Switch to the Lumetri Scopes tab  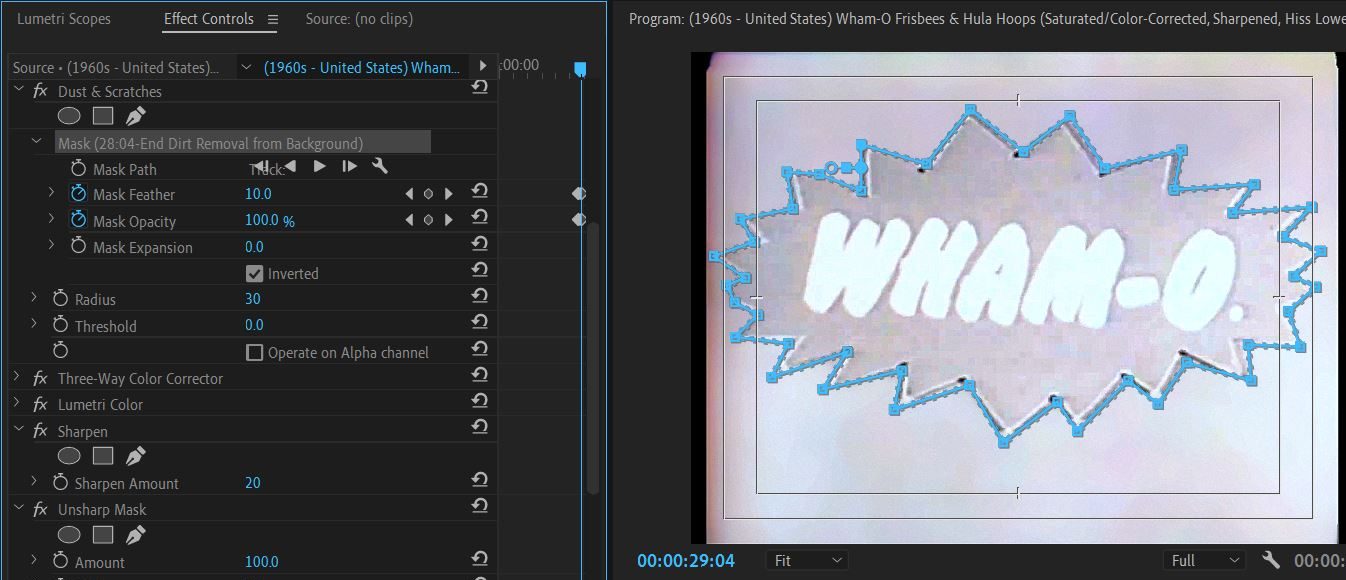click(x=64, y=19)
